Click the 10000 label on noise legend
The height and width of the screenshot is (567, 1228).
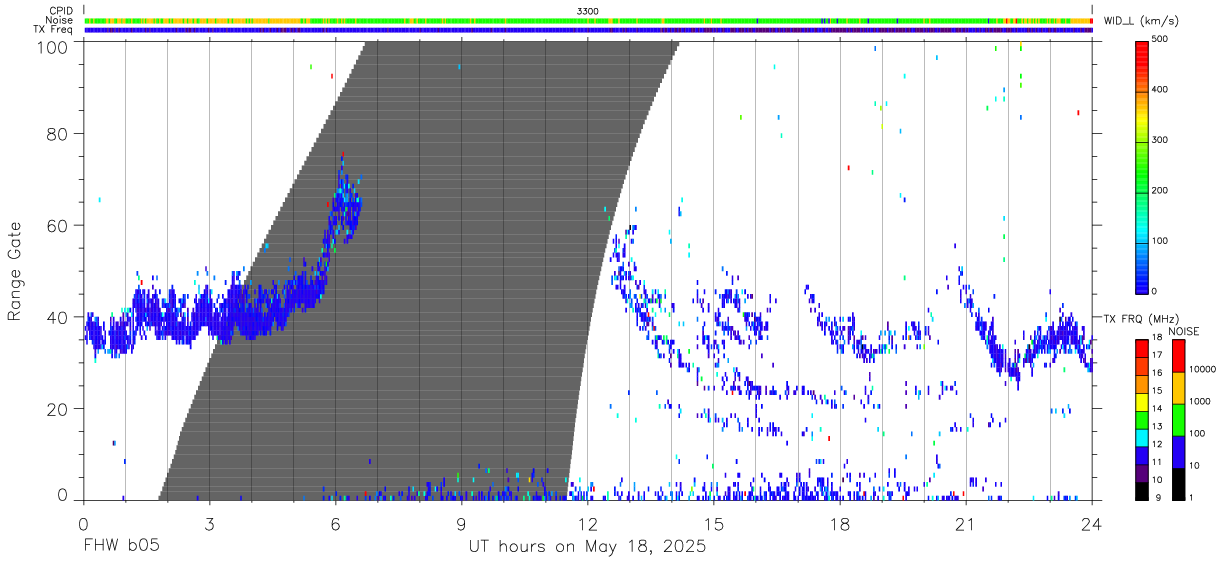(1203, 369)
